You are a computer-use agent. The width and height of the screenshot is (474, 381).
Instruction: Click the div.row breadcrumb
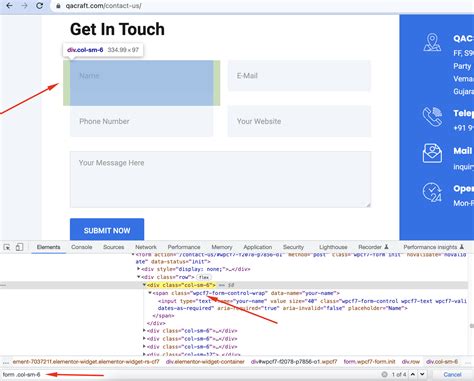coord(411,362)
